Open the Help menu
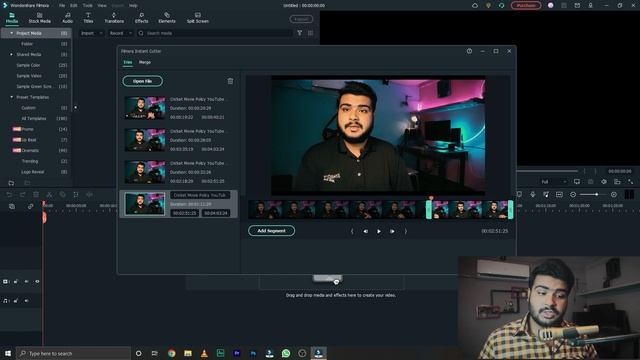640x360 pixels. pyautogui.click(x=133, y=5)
